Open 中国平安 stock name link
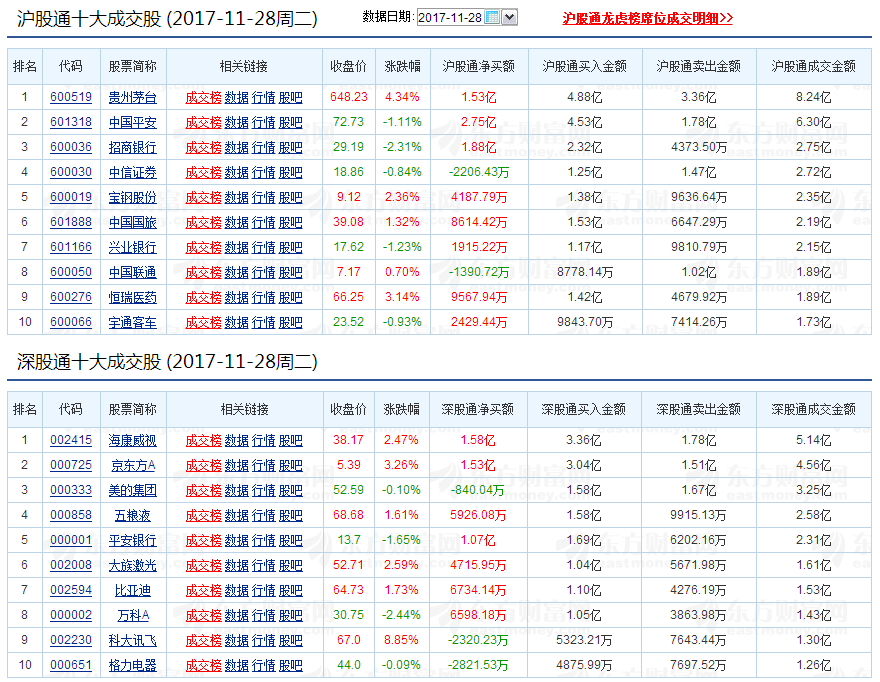Image resolution: width=880 pixels, height=682 pixels. (132, 122)
